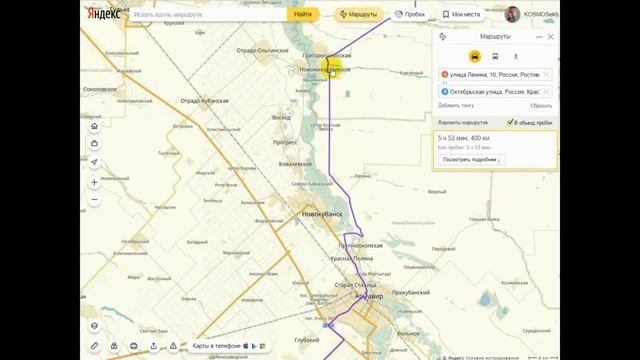This screenshot has height=360, width=640.
Task: Click the Старая Станица map label
Action: (356, 285)
